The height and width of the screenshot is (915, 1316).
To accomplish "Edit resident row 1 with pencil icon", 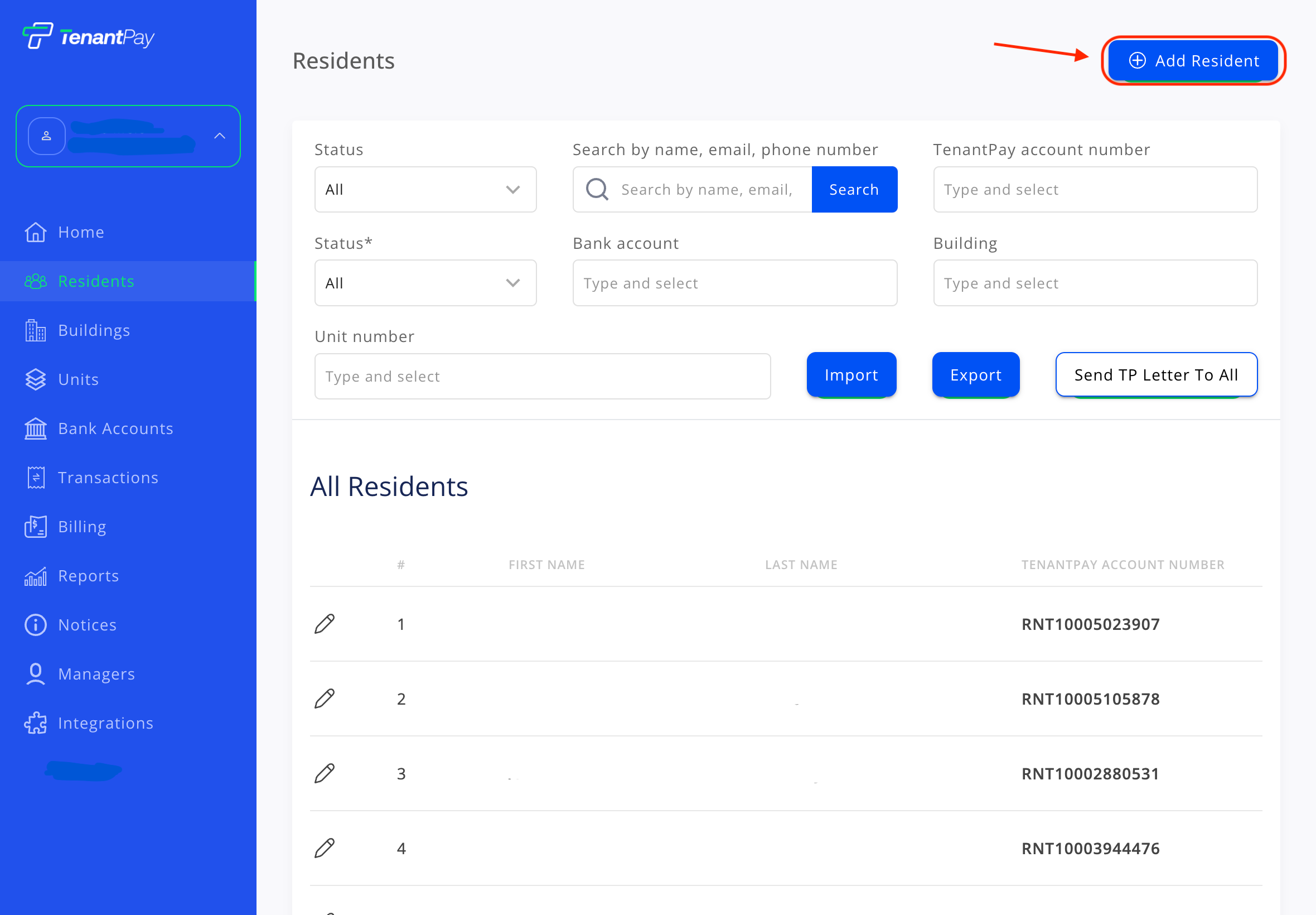I will [x=325, y=624].
